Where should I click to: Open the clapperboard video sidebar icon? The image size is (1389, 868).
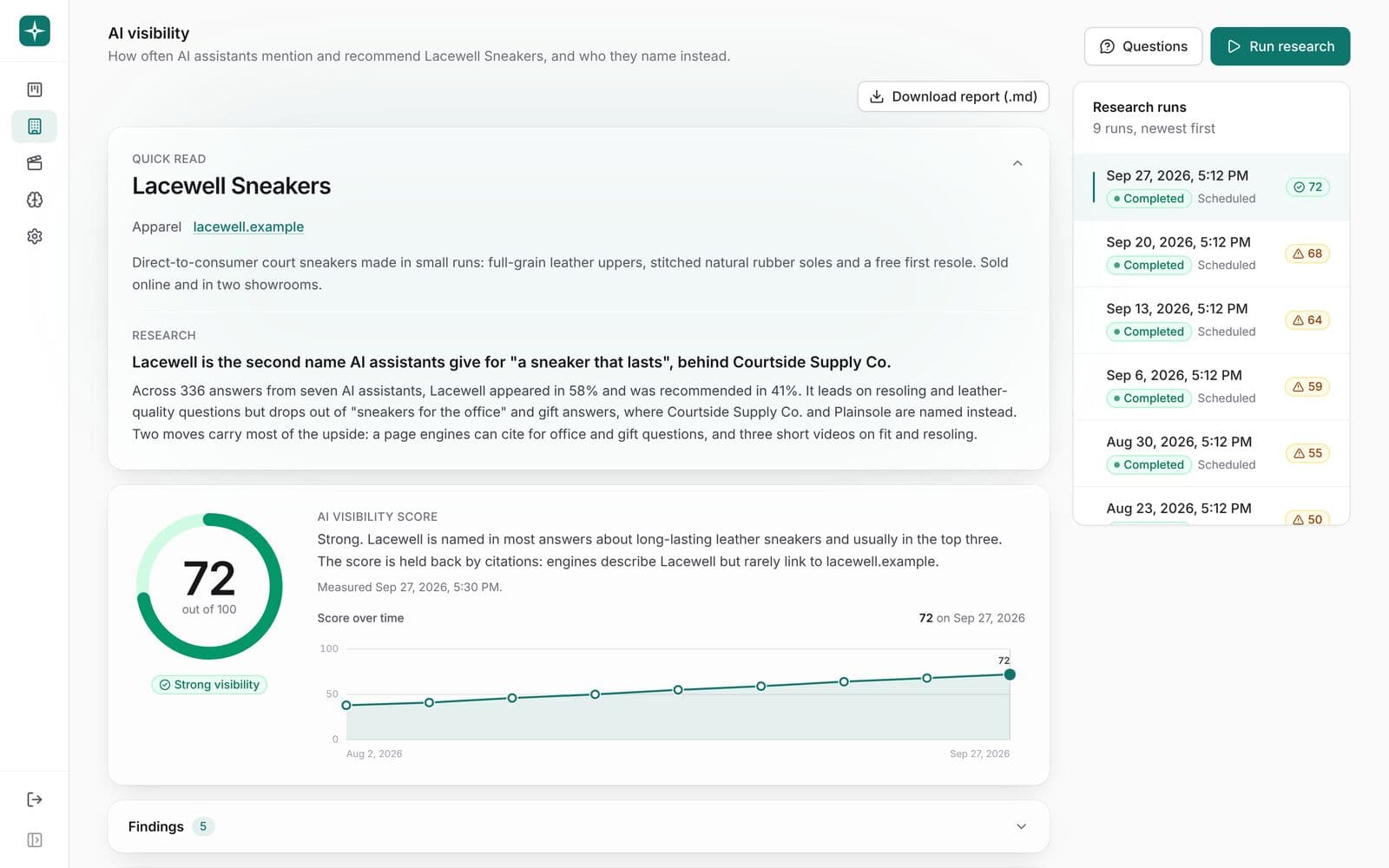pos(35,163)
